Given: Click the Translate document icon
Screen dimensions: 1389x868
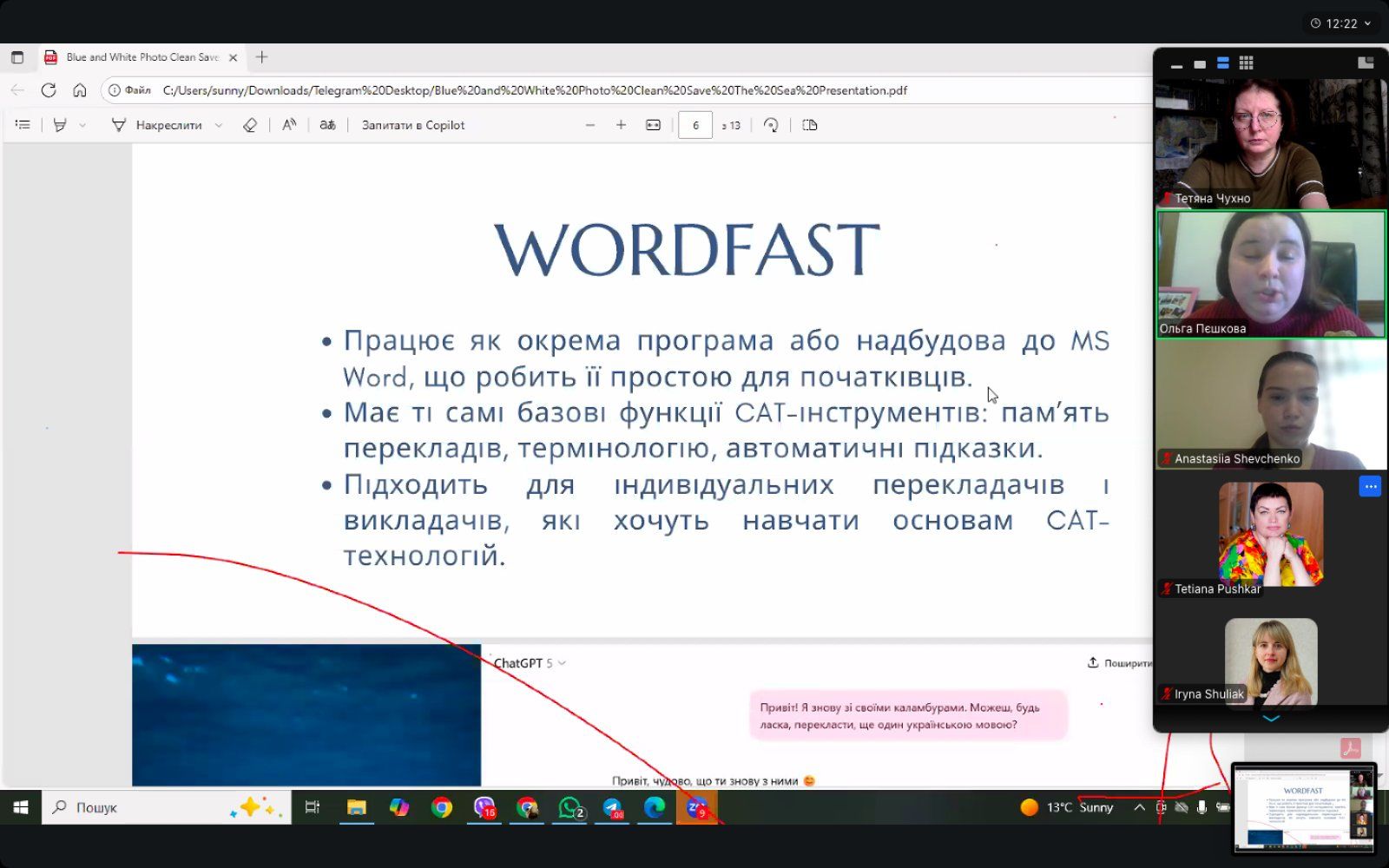Looking at the screenshot, I should [327, 125].
